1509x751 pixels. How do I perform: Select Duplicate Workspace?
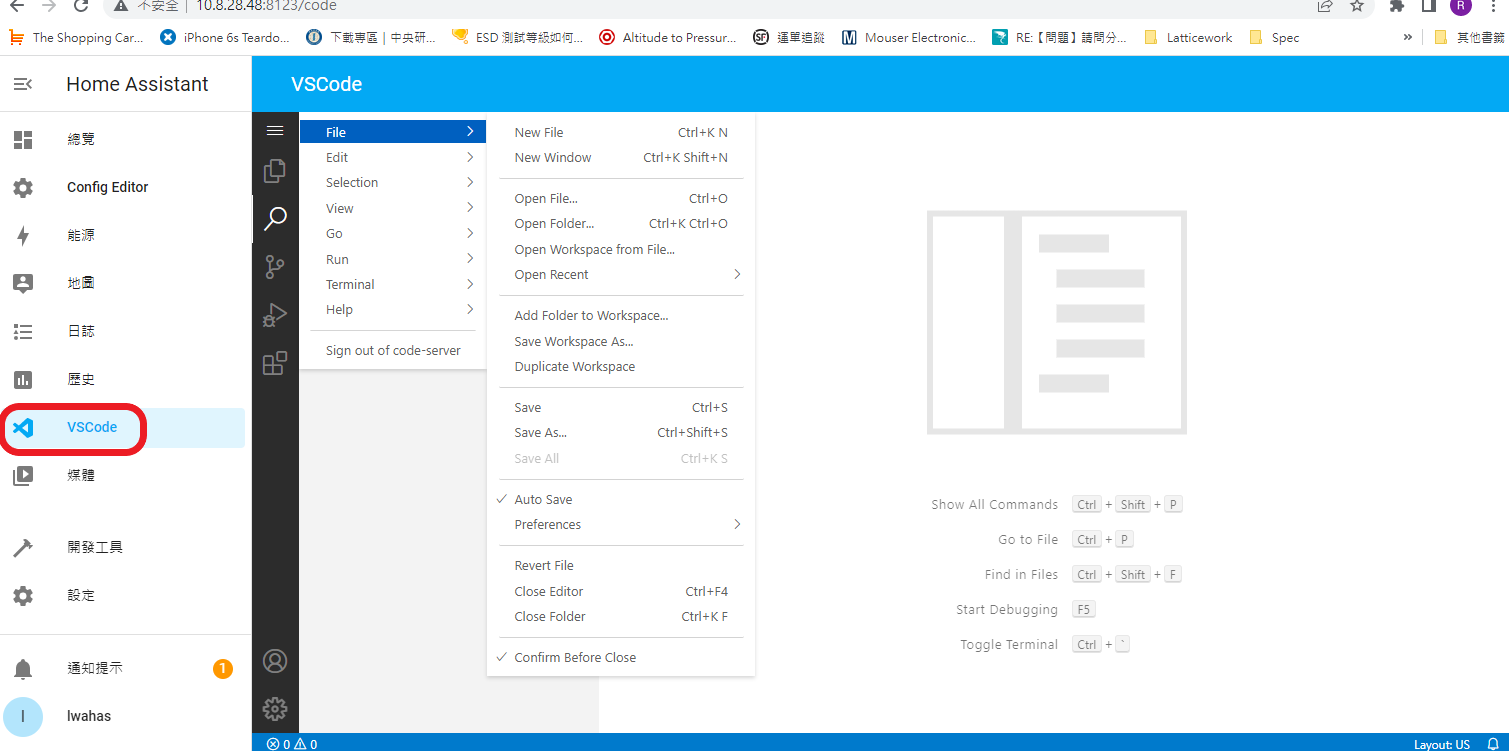[620, 366]
